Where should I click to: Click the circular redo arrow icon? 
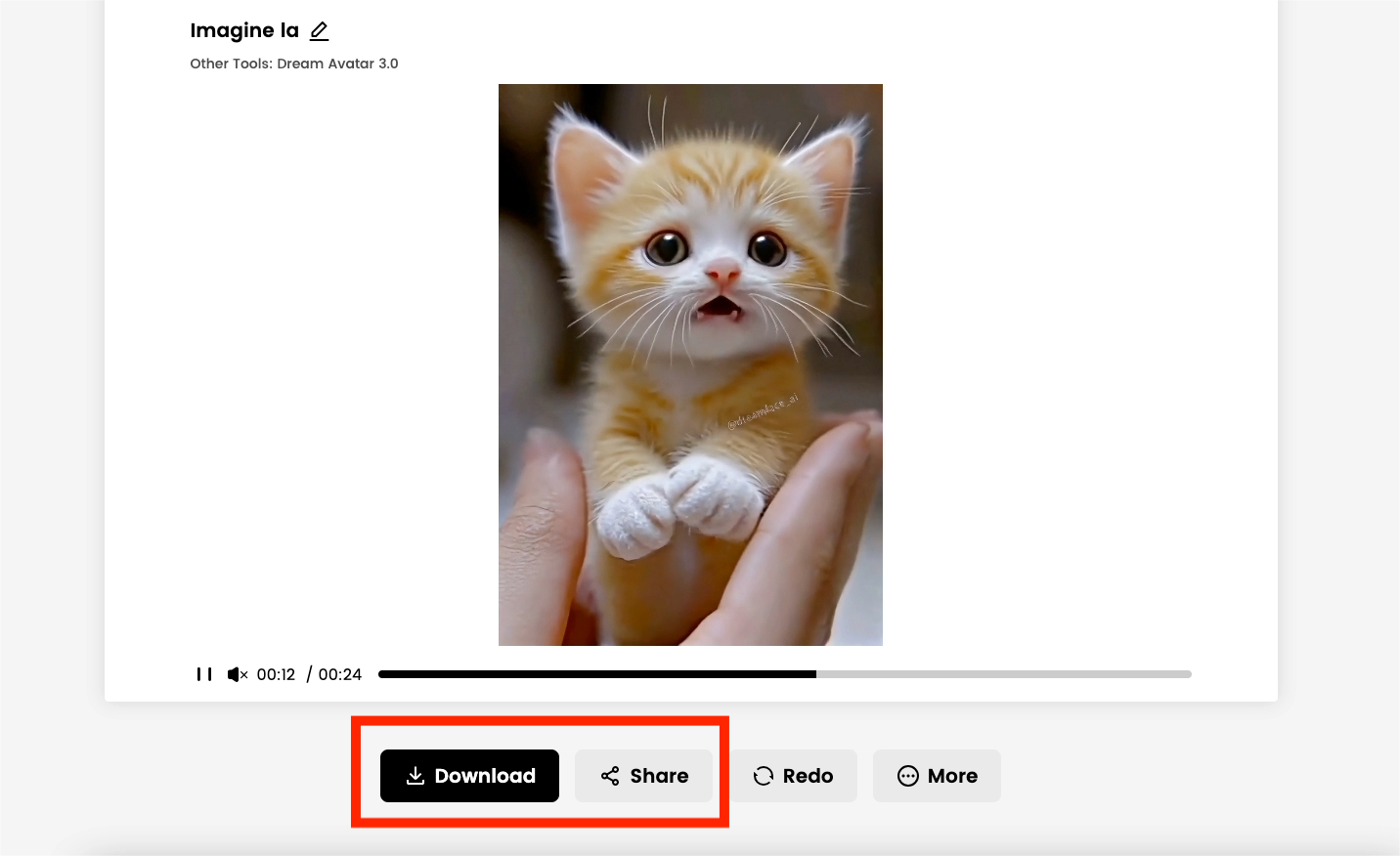[x=764, y=776]
